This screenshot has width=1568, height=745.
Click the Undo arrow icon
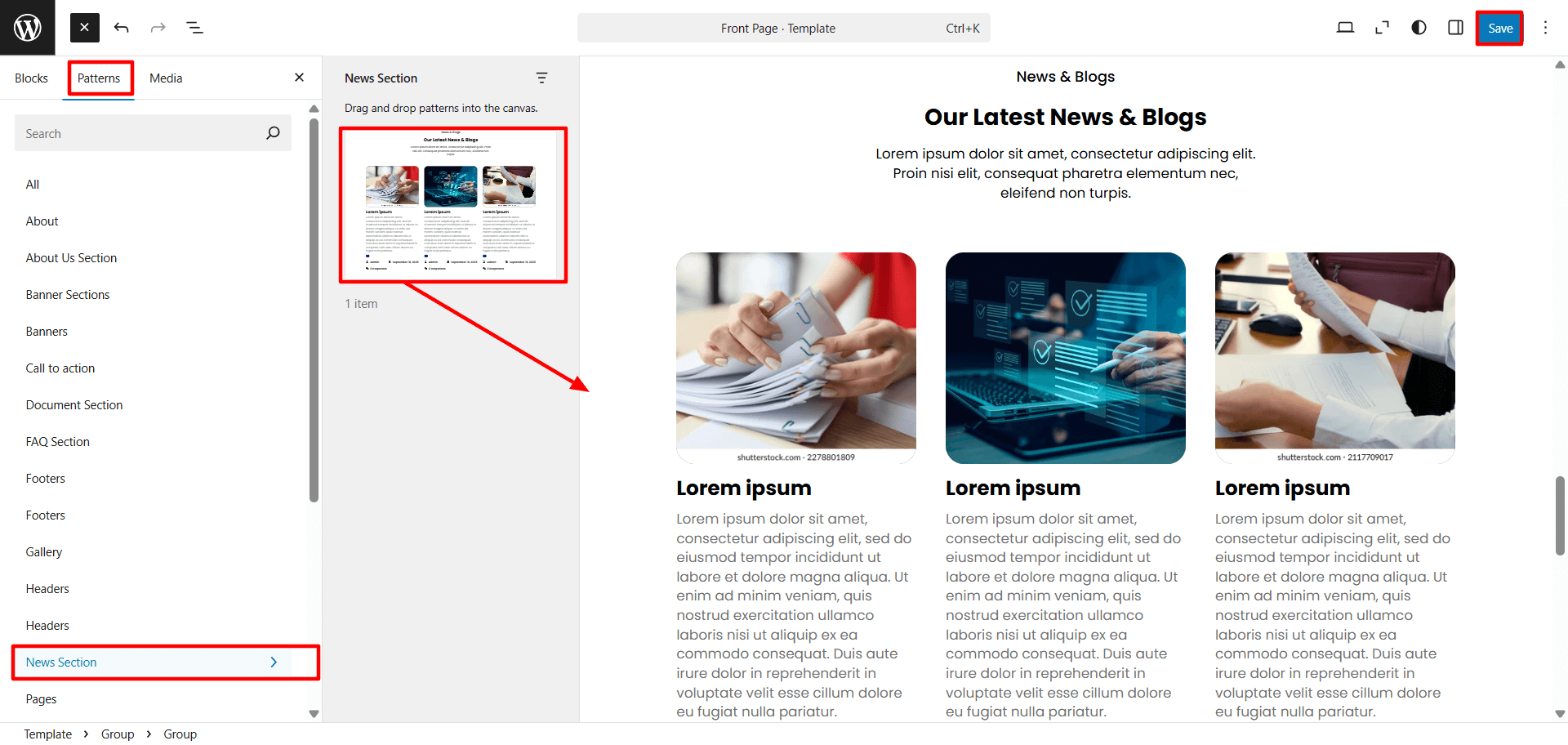click(122, 28)
